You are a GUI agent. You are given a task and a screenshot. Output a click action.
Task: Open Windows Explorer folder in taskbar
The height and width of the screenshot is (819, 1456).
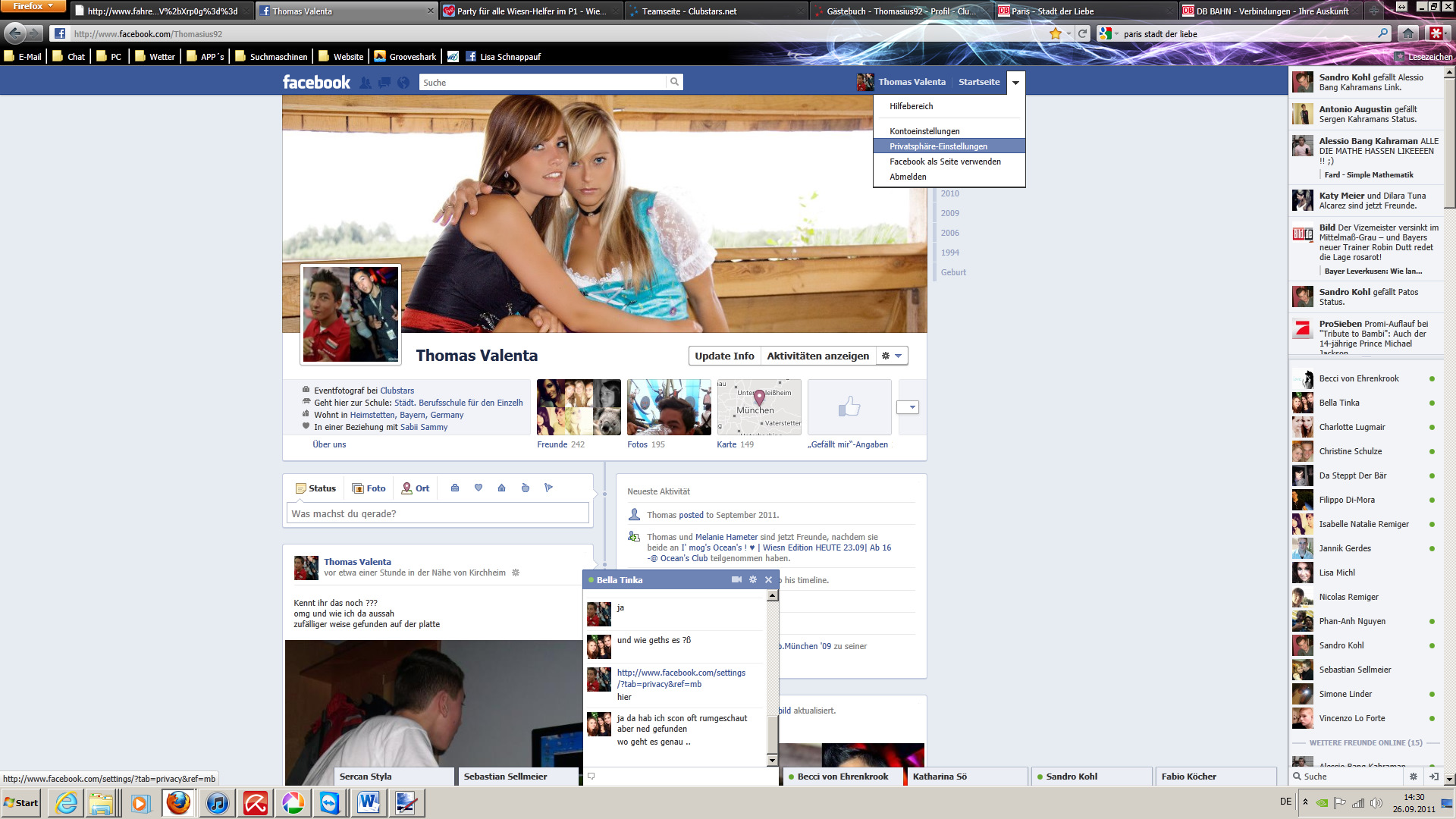(101, 802)
